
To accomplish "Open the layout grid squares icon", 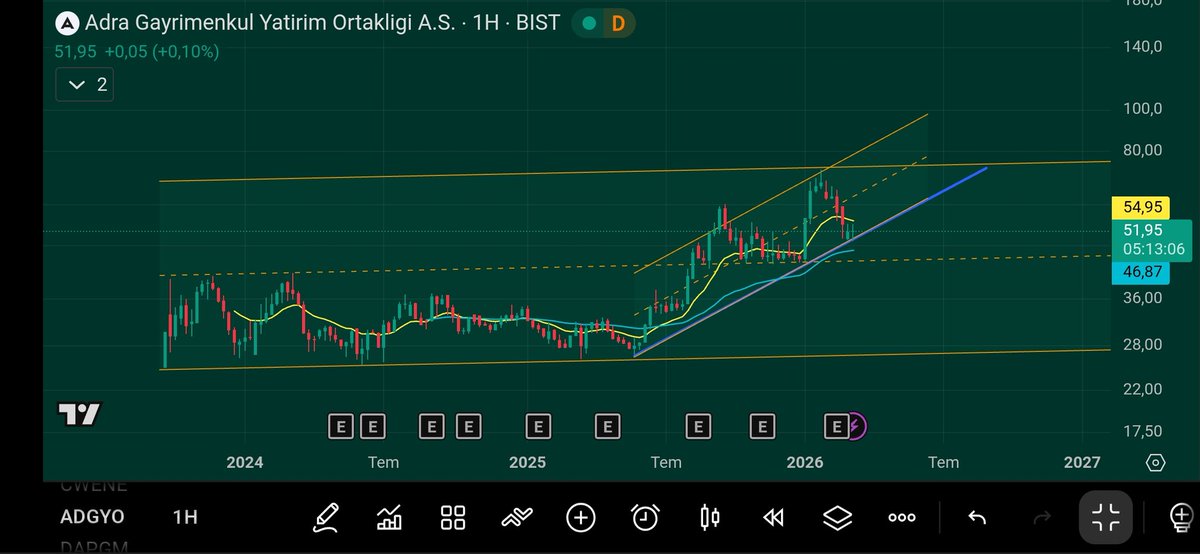I will click(x=453, y=517).
